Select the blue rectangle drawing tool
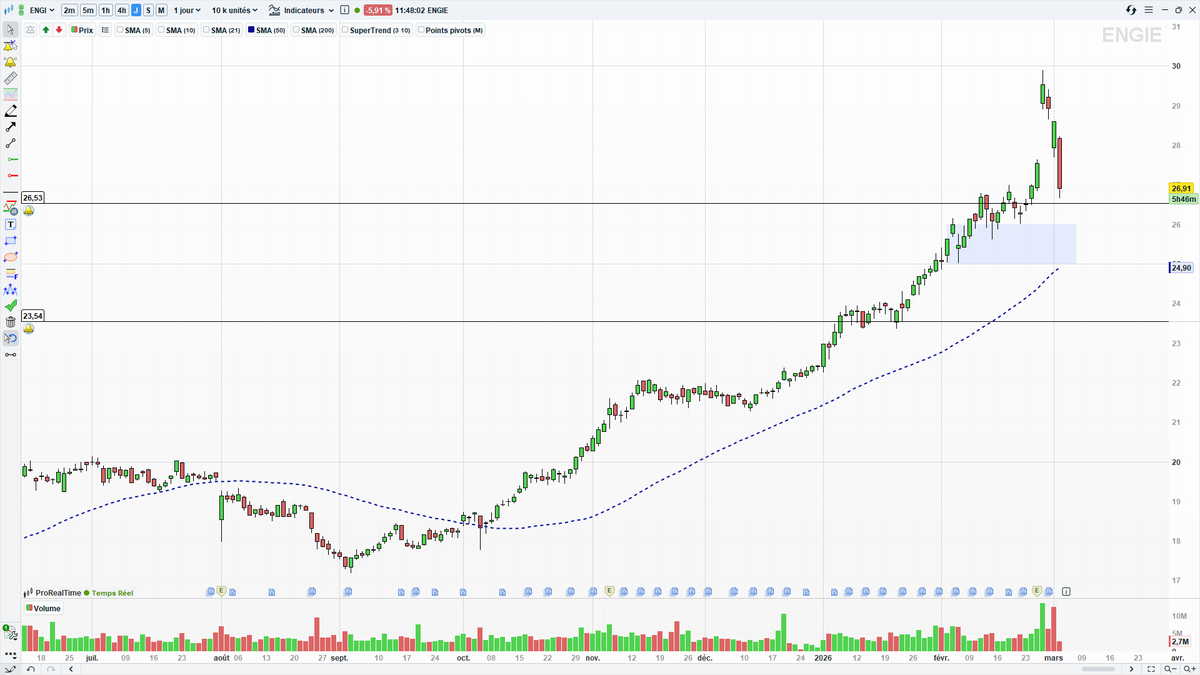 [11, 241]
